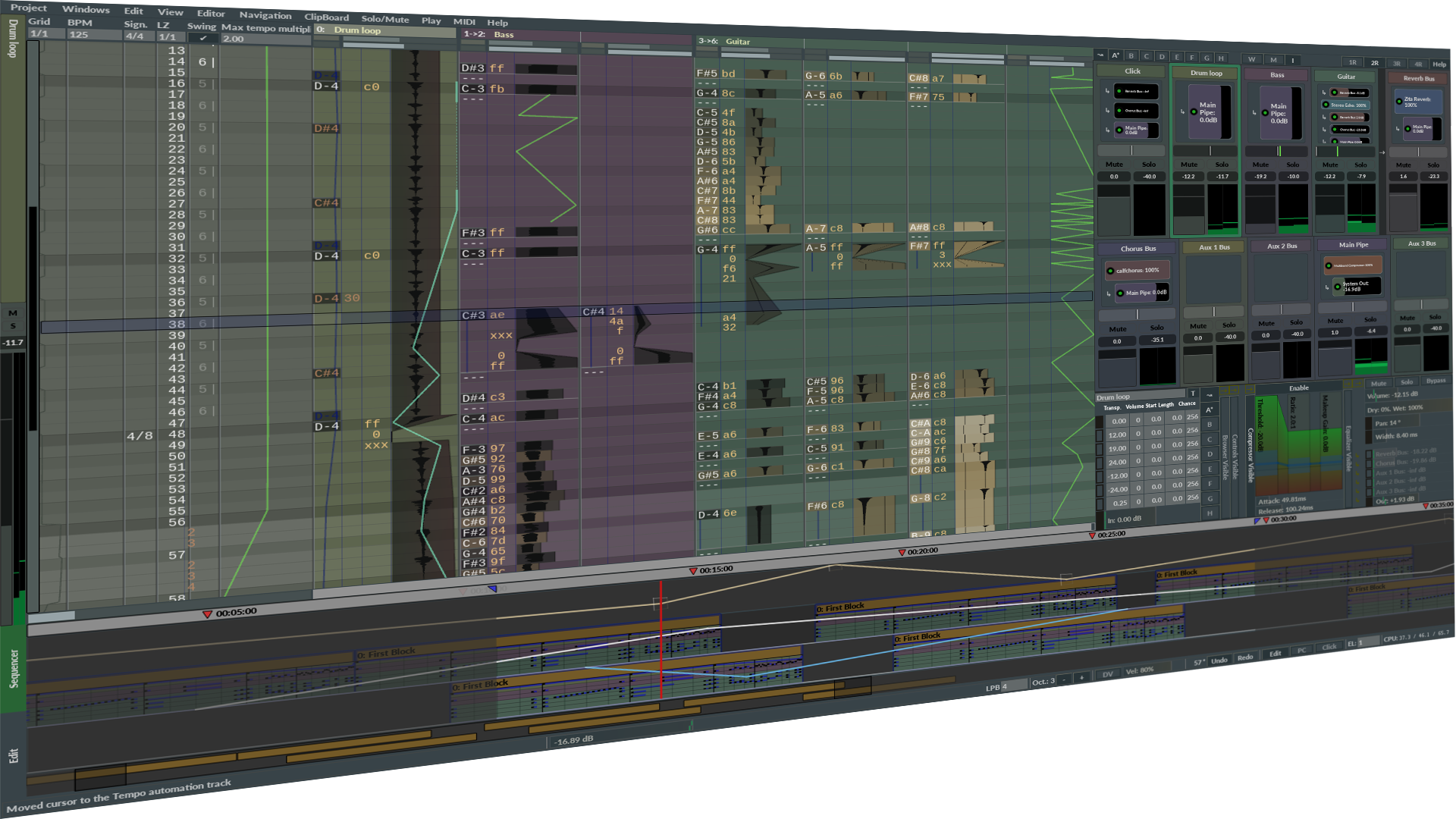
Task: Click octave plus (+) button
Action: 1081,677
